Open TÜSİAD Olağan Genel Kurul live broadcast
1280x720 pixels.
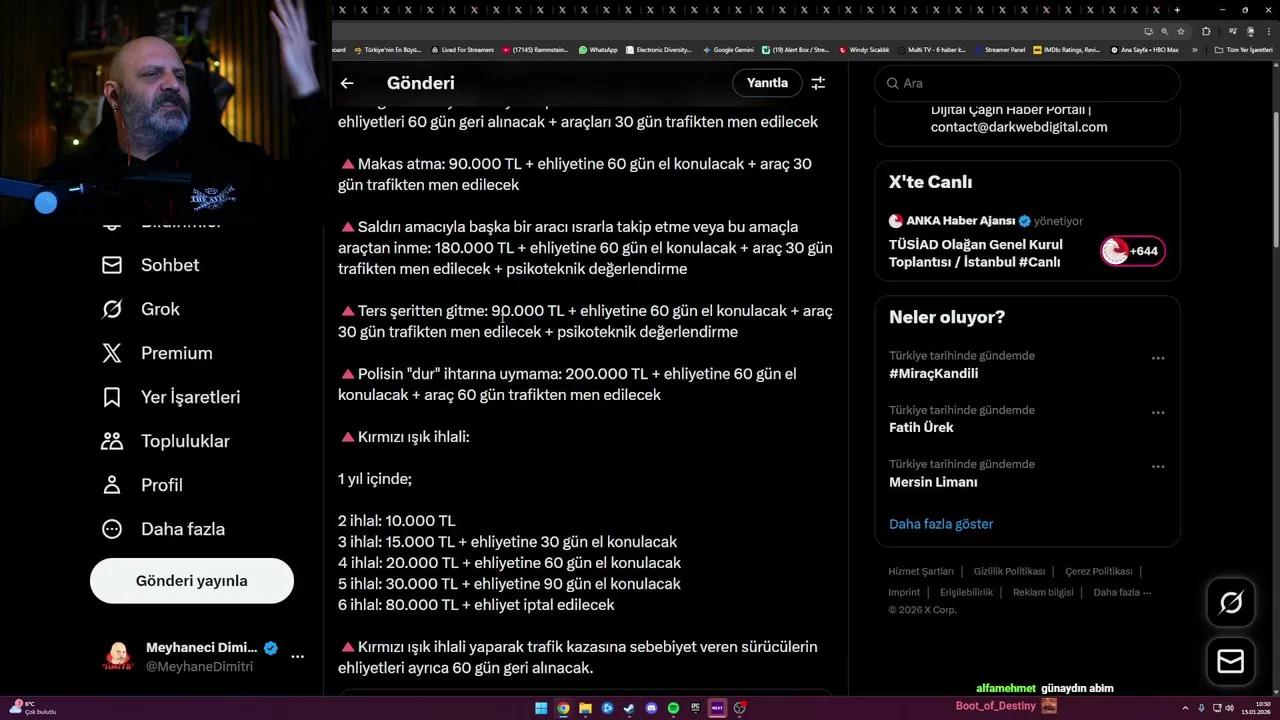pos(976,253)
